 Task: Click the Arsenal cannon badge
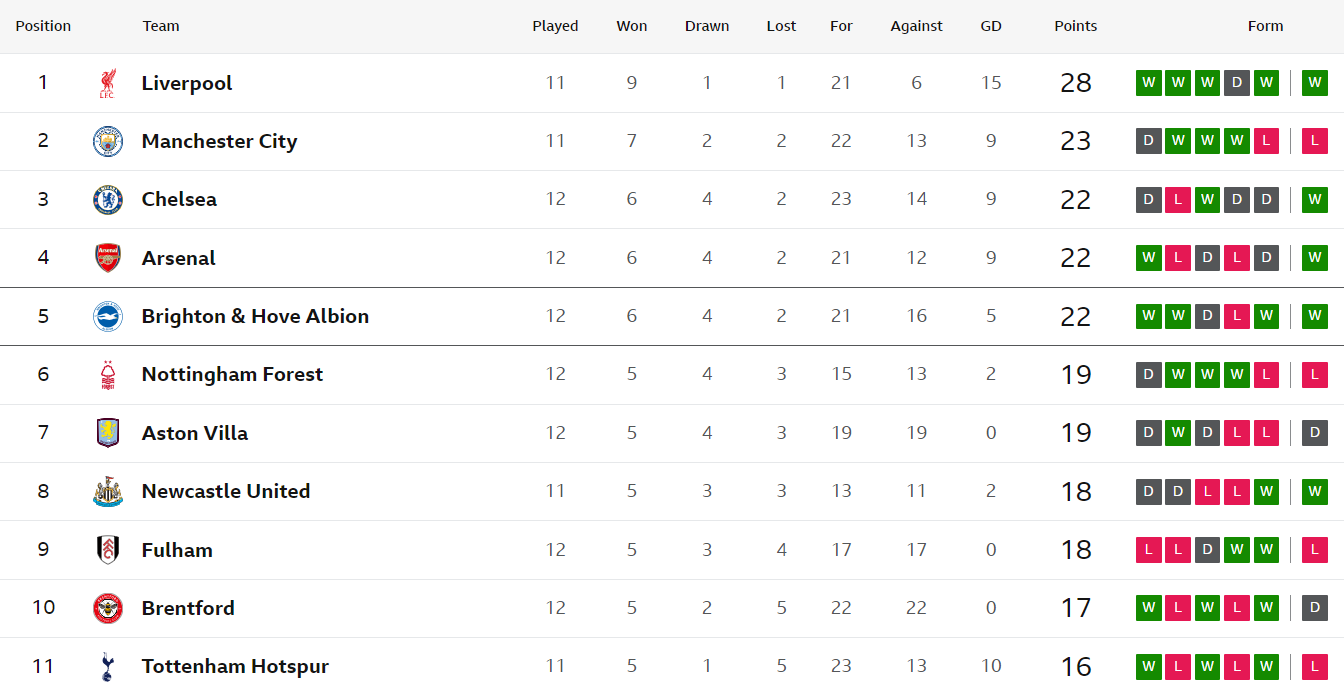107,258
